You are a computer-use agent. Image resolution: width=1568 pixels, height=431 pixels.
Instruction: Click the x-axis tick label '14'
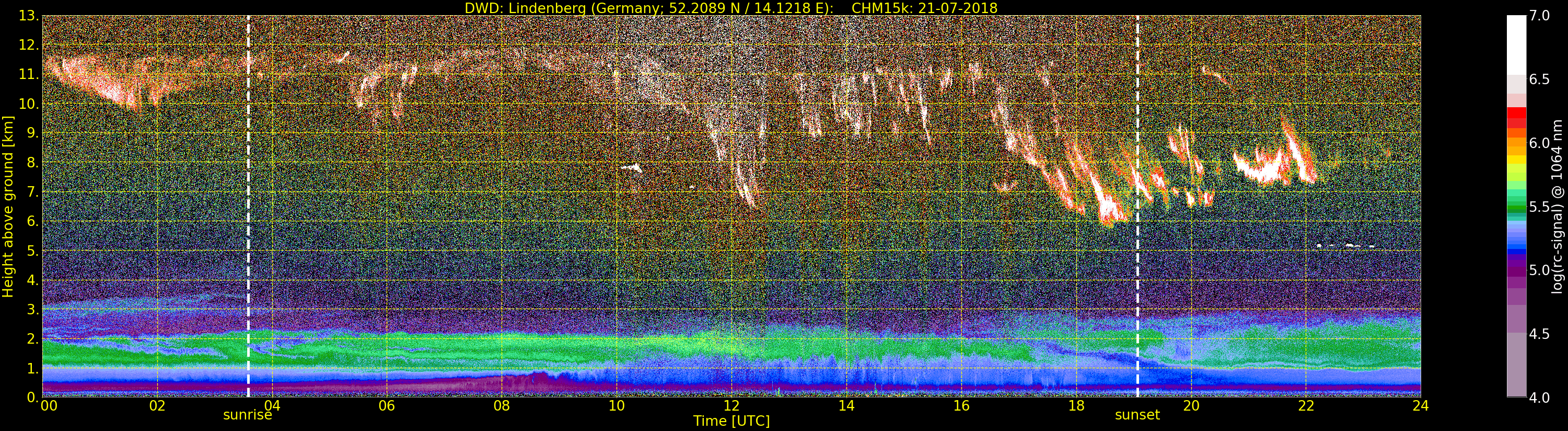[846, 406]
